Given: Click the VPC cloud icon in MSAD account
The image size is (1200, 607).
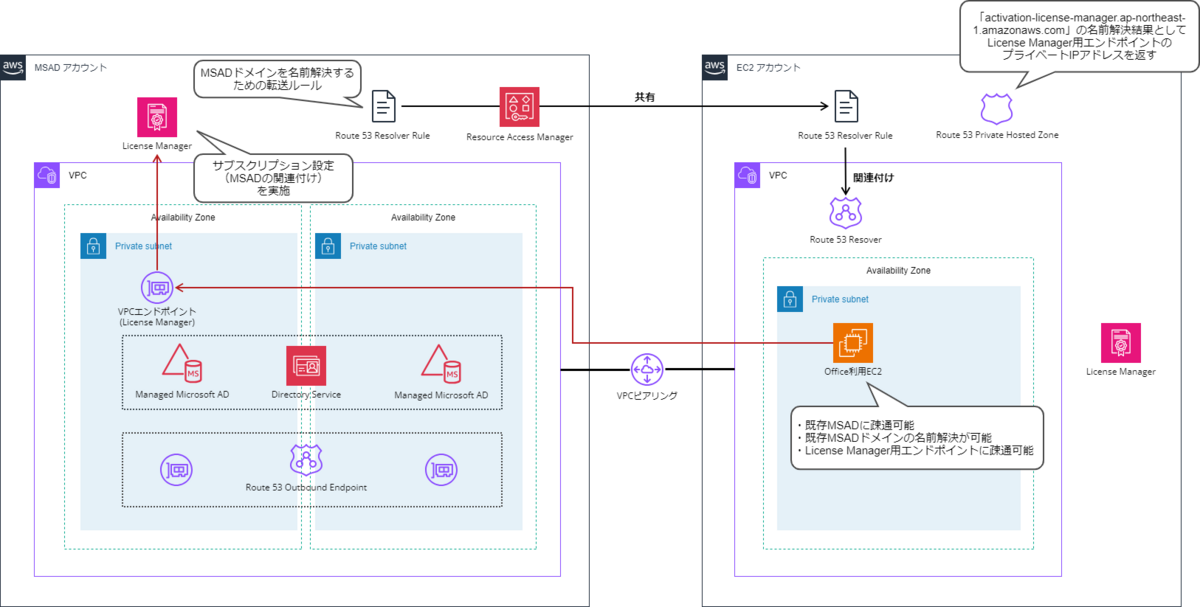Looking at the screenshot, I should pos(47,174).
